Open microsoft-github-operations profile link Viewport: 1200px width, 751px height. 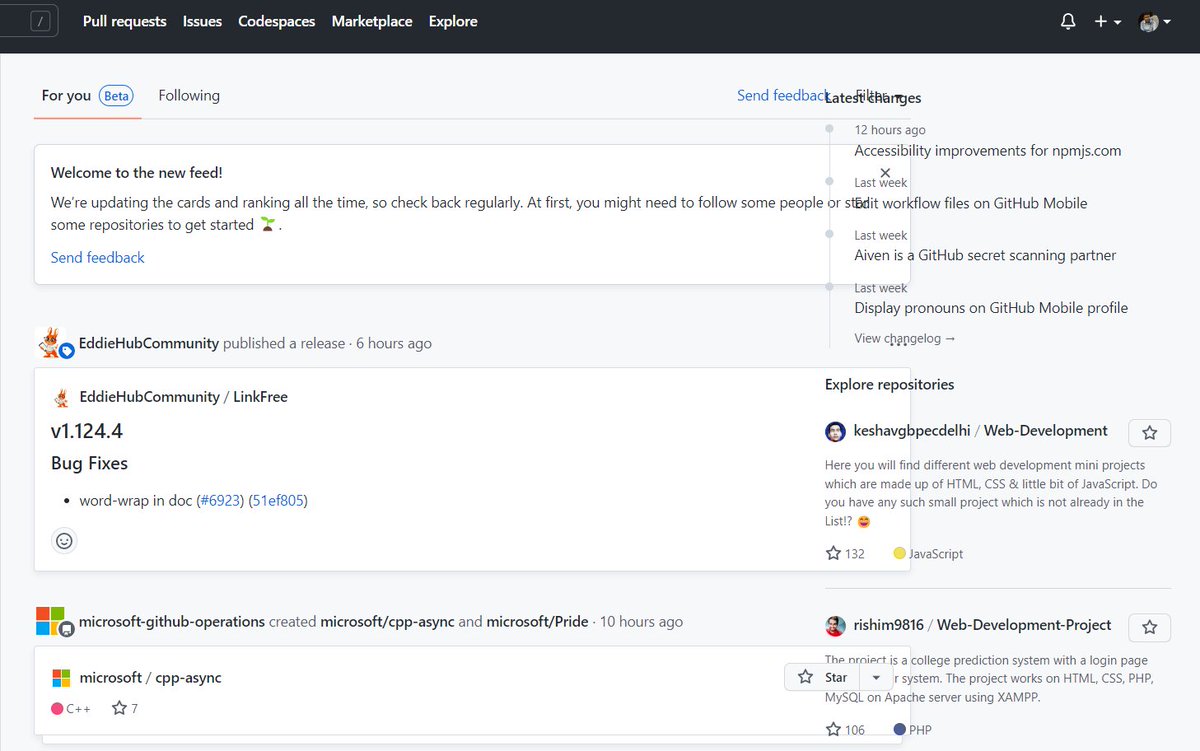pos(172,622)
